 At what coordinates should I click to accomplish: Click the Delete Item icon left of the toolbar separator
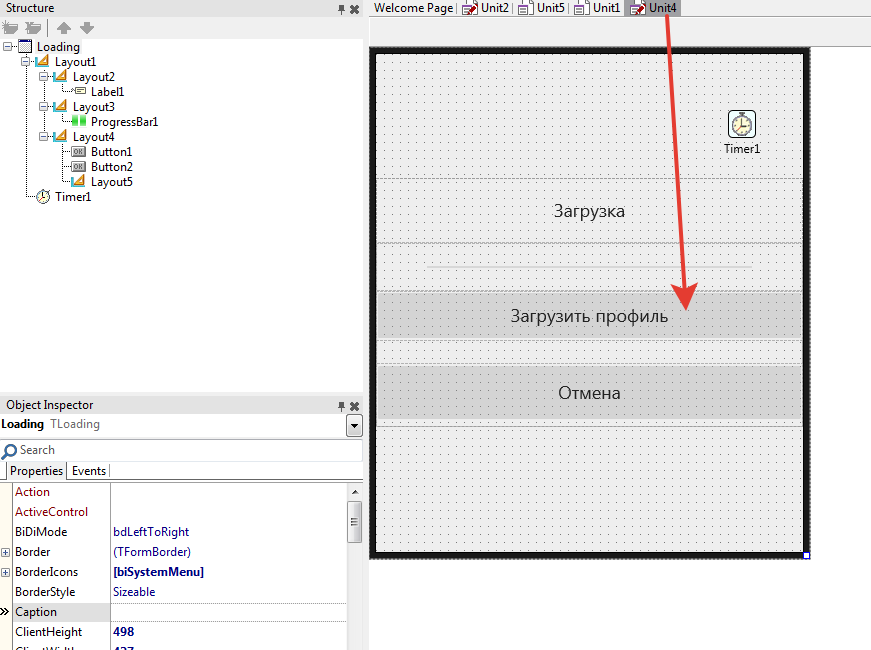tap(33, 27)
